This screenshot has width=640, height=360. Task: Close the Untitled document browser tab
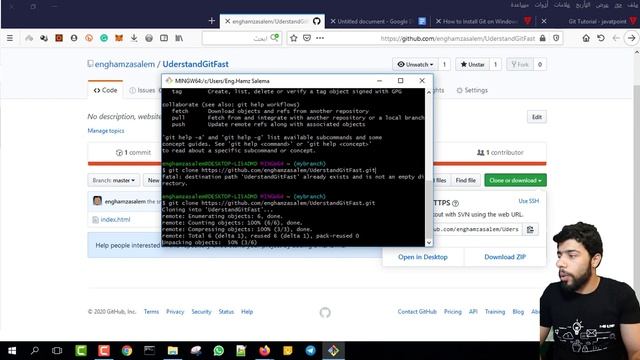click(x=333, y=21)
